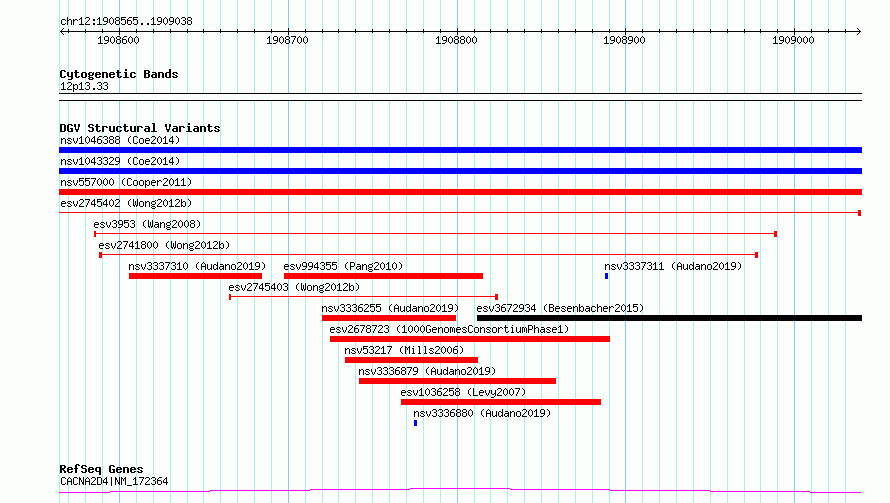890x503 pixels.
Task: Open esv2745403 (Wong2012b) label
Action: [x=294, y=287]
